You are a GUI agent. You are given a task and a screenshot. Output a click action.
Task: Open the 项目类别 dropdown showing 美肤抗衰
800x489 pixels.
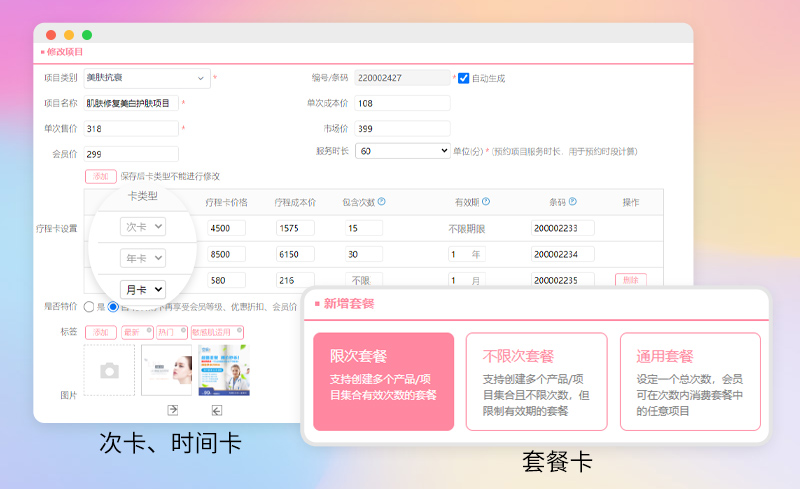[x=147, y=78]
